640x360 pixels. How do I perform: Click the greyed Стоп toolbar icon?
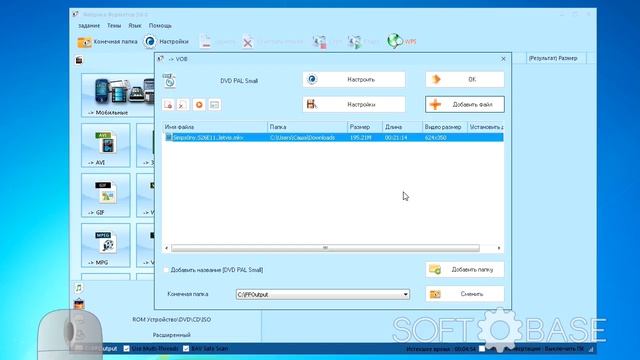[320, 42]
